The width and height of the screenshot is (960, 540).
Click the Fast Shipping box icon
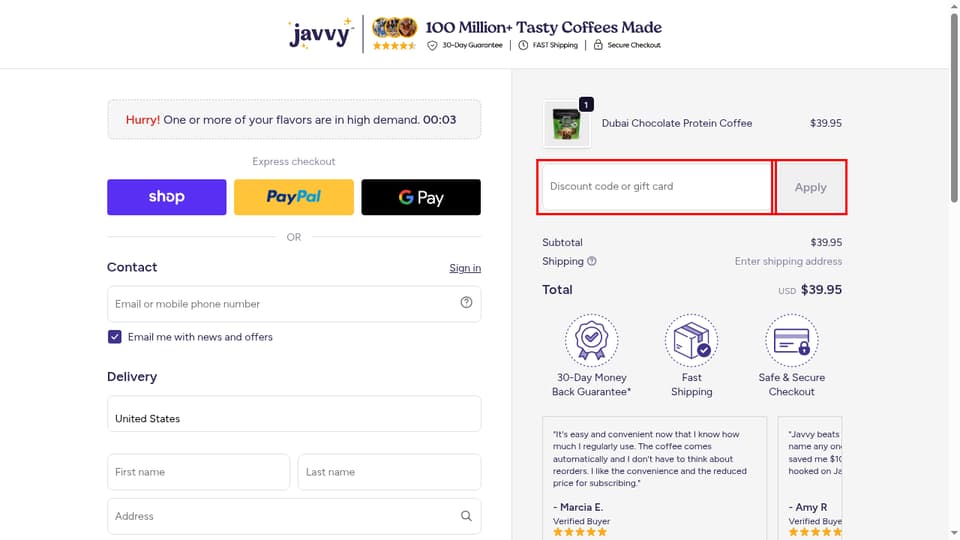tap(692, 340)
